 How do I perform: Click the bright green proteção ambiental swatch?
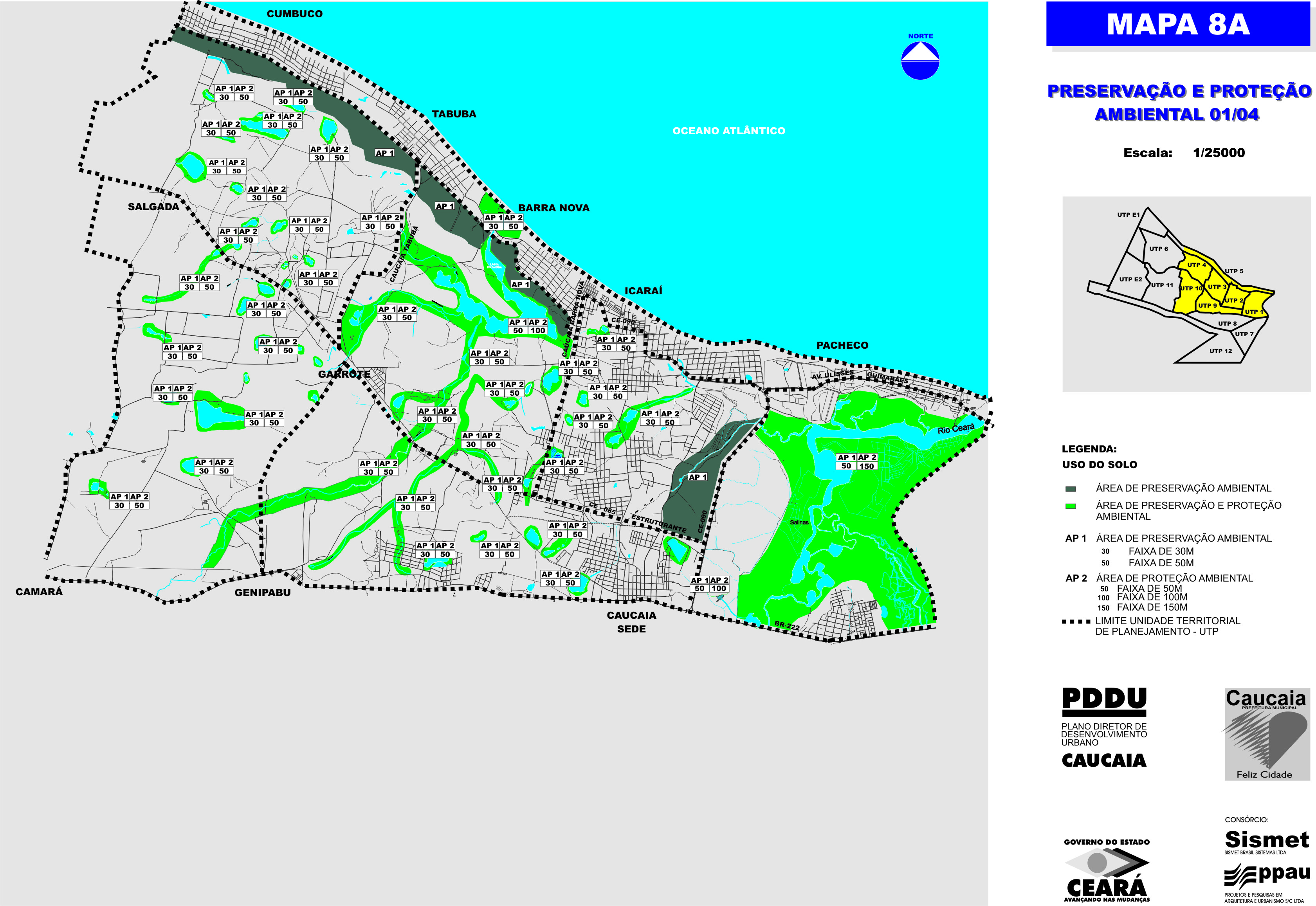tap(1071, 506)
